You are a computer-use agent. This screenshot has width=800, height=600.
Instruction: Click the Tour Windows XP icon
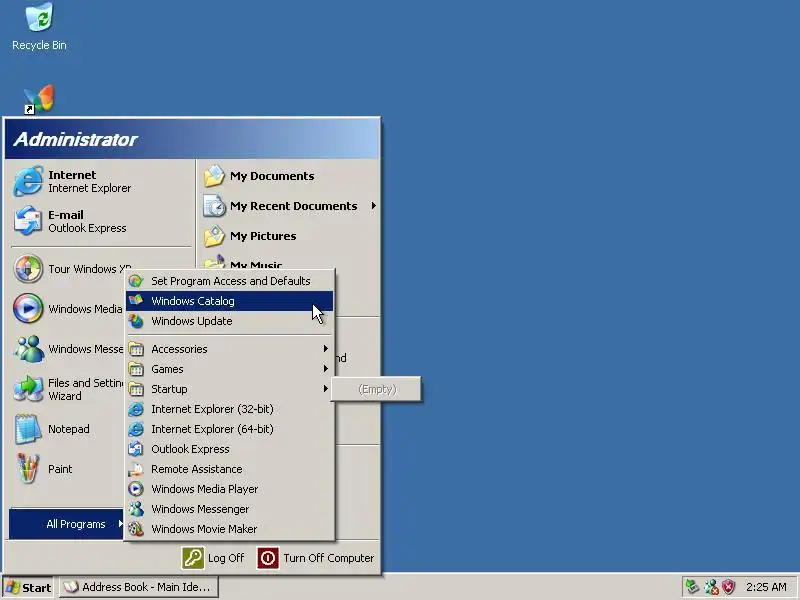[x=28, y=269]
